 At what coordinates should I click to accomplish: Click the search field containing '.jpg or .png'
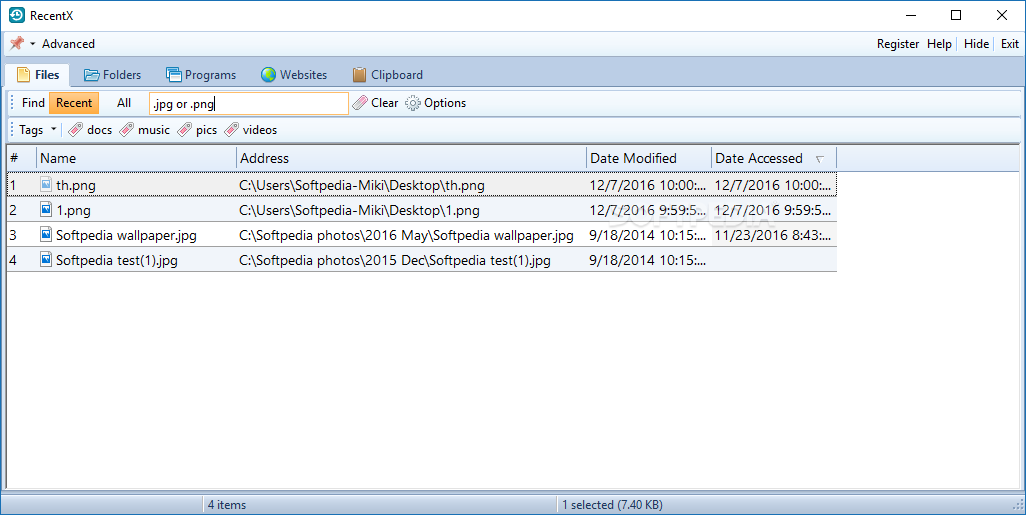tap(249, 103)
